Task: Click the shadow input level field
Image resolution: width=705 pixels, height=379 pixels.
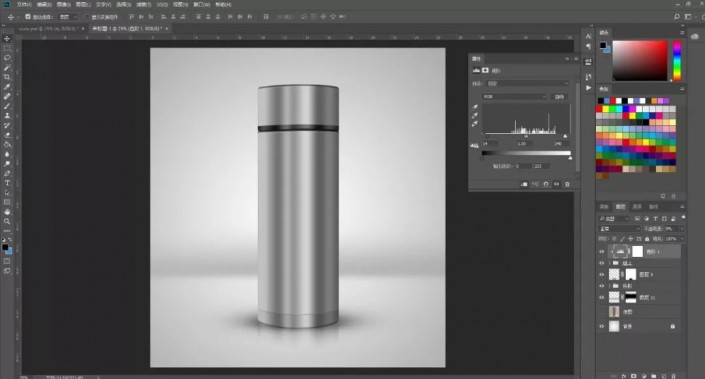Action: [490, 144]
